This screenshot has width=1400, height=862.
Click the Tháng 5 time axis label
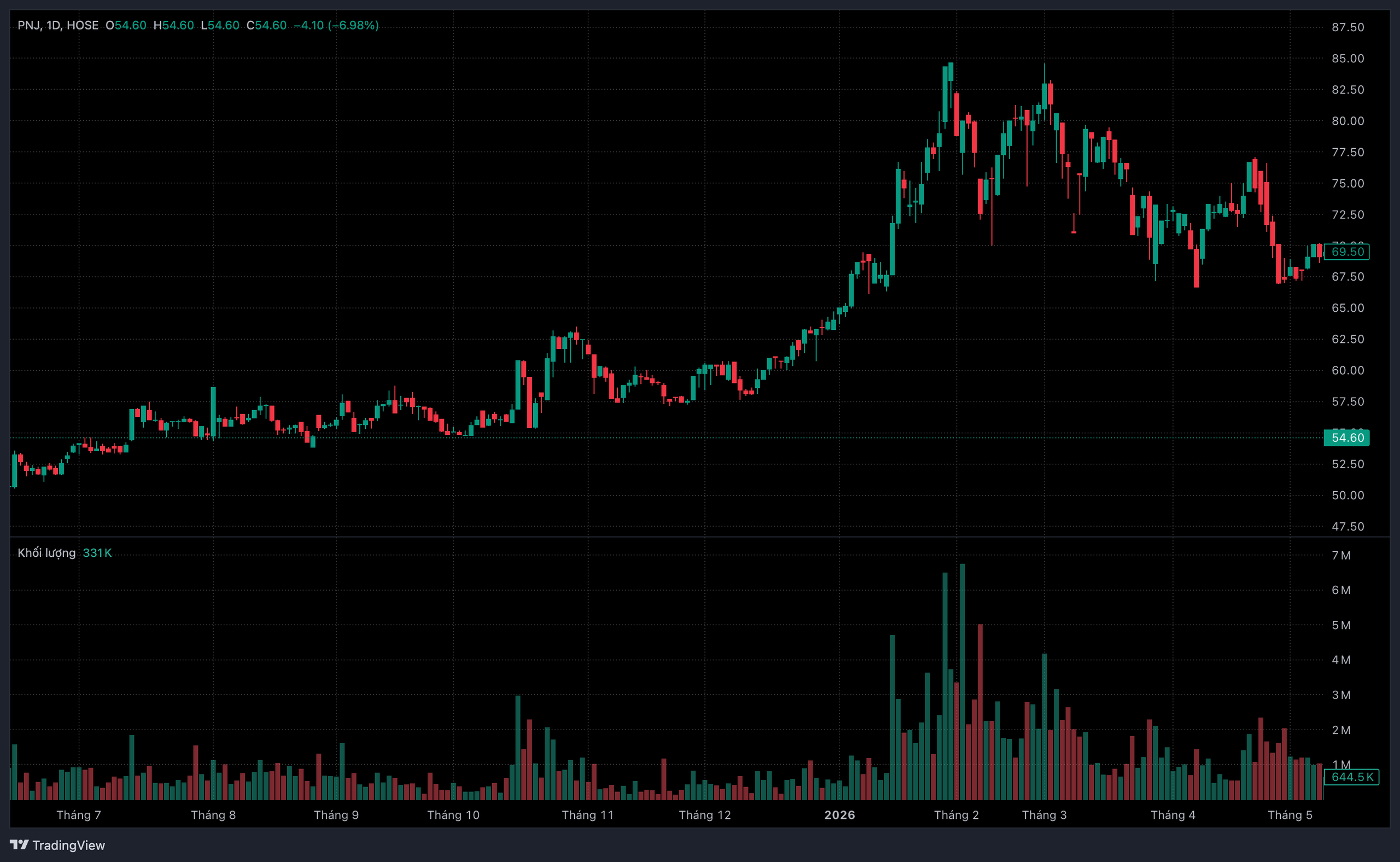tap(1290, 816)
